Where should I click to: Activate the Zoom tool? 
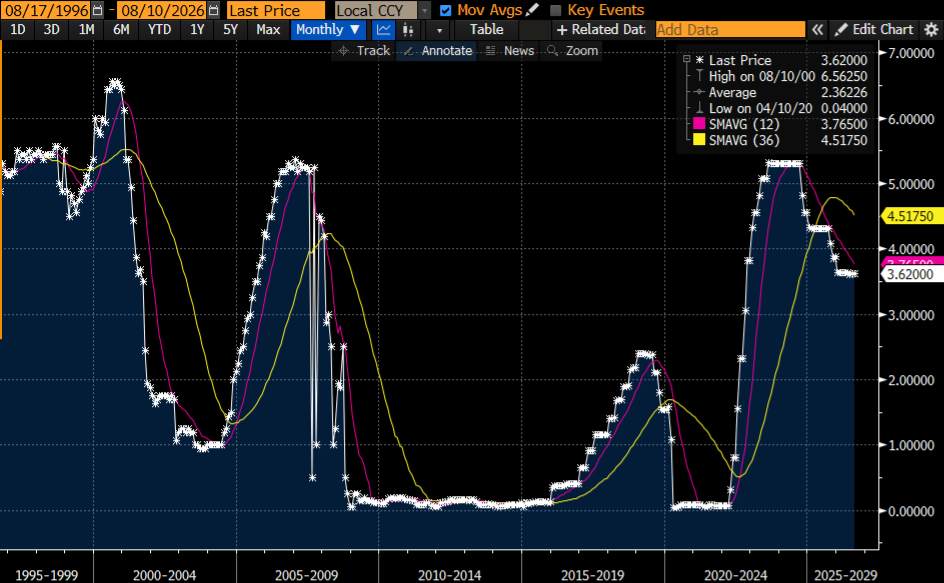tap(573, 51)
